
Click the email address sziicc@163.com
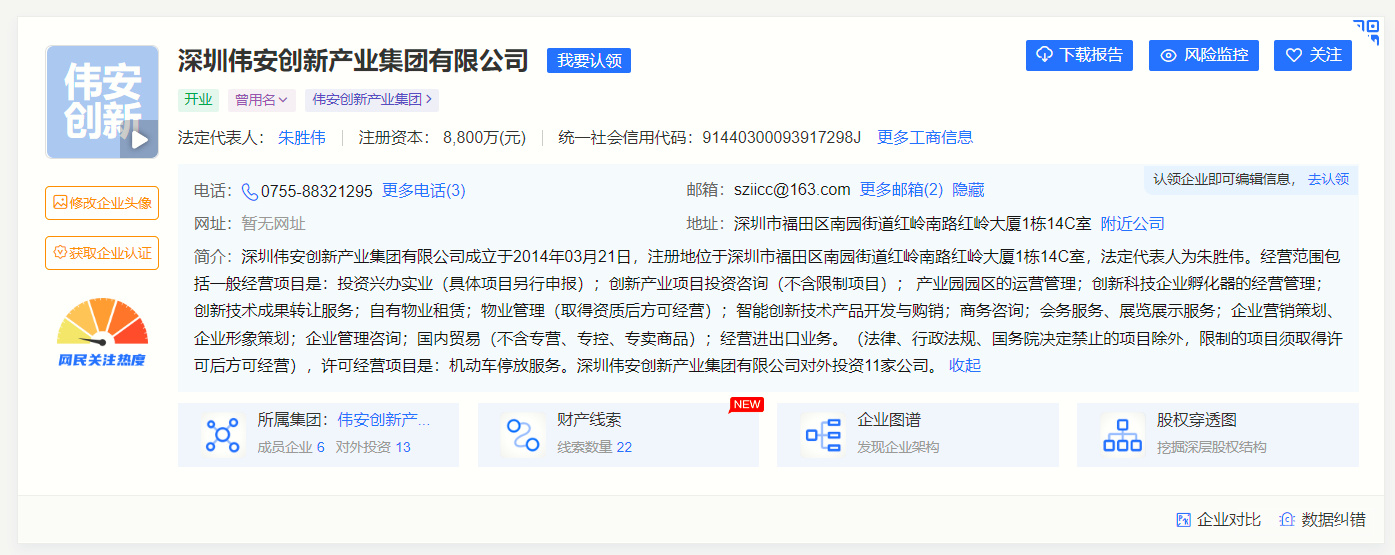(x=792, y=190)
